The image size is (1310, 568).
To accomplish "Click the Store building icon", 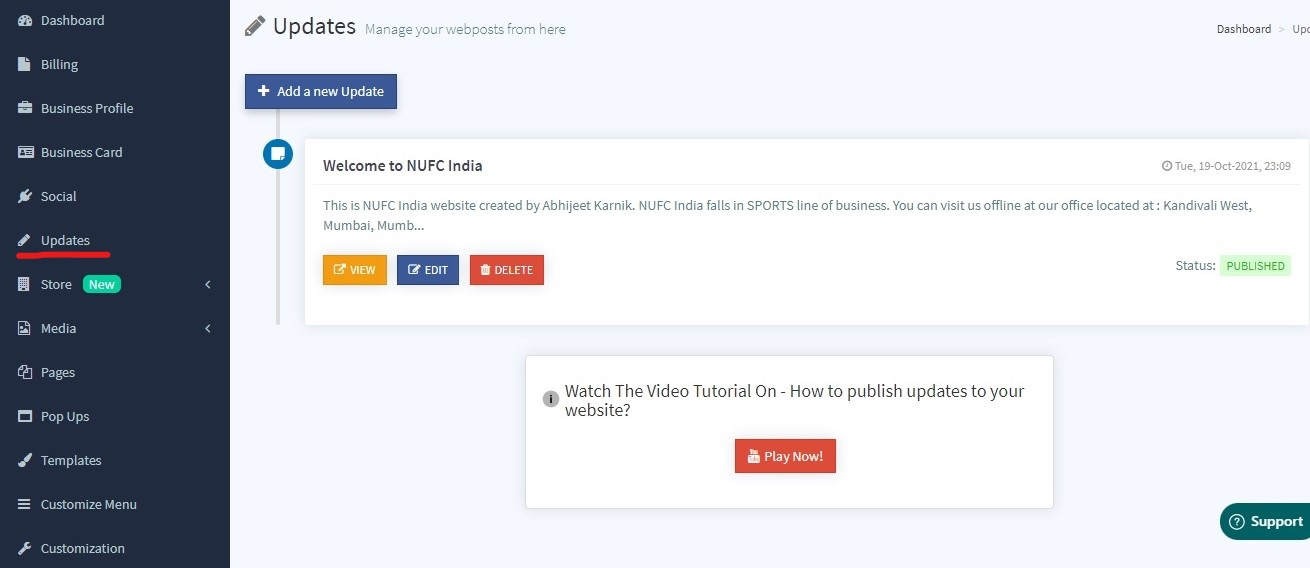I will pos(25,284).
